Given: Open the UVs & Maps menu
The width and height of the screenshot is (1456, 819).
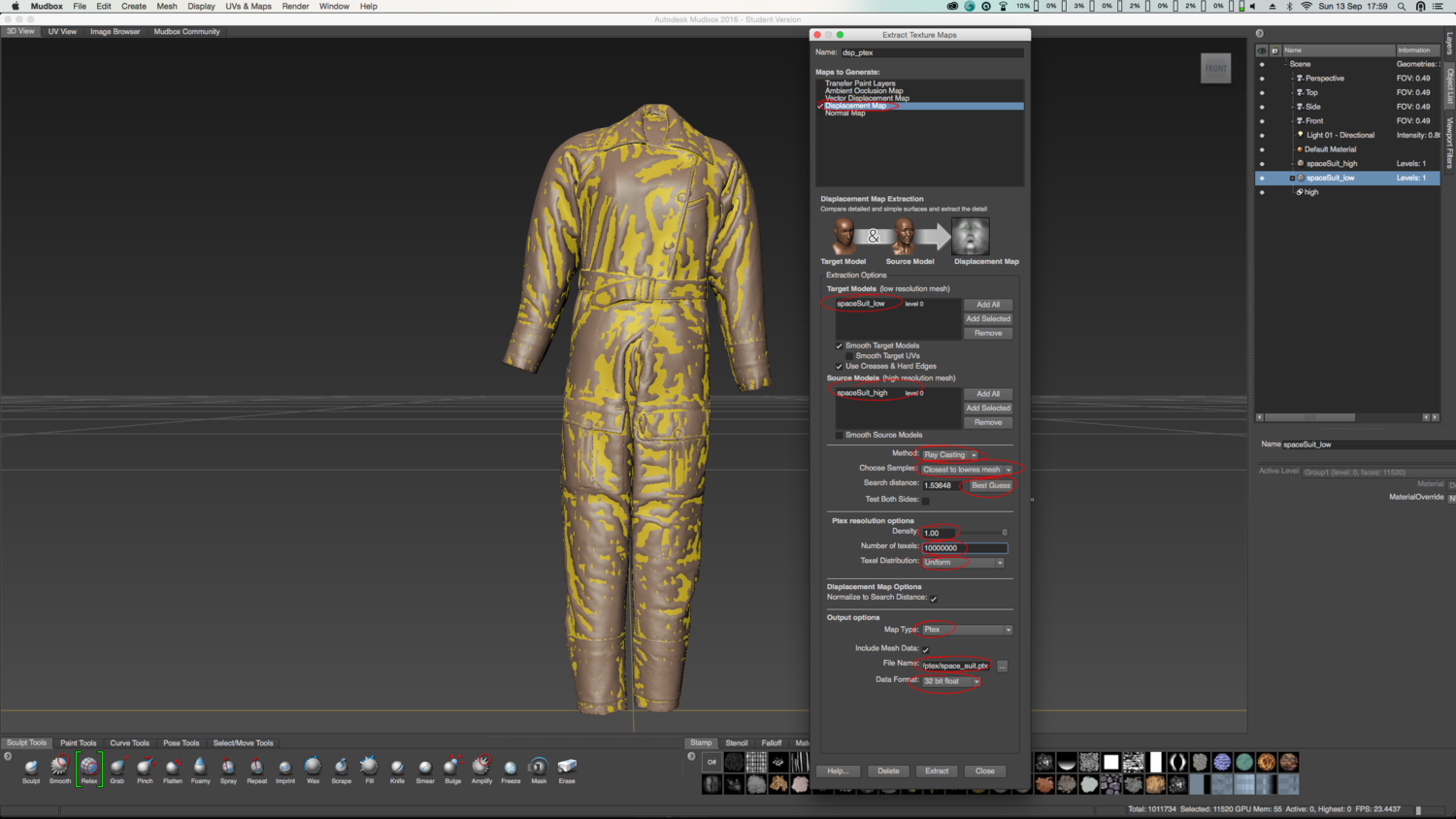Looking at the screenshot, I should coord(248,7).
